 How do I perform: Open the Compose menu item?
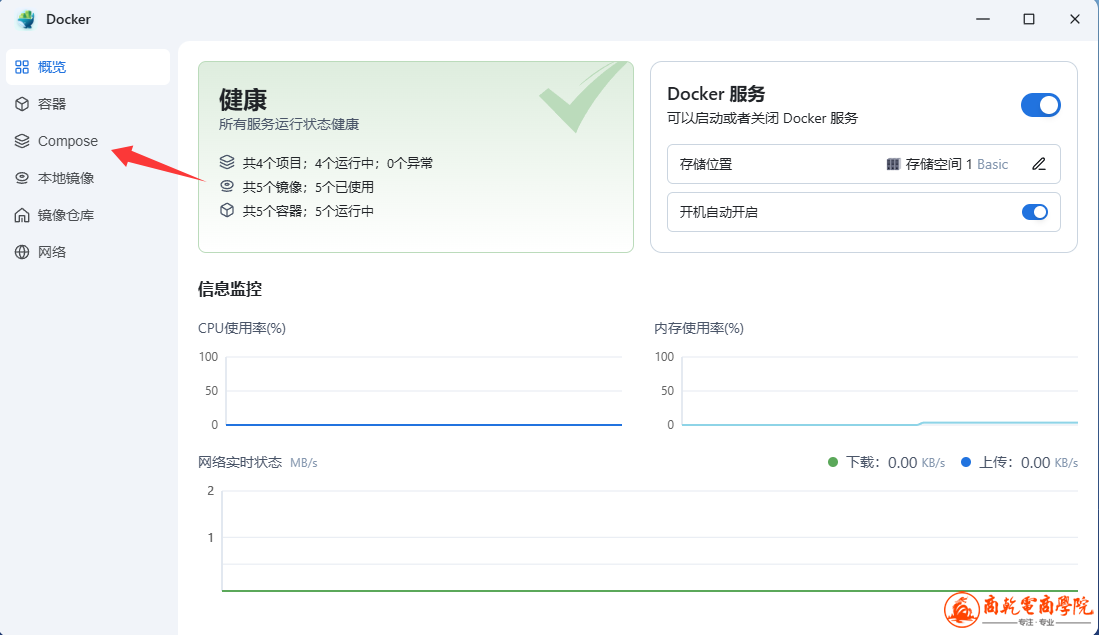tap(68, 141)
